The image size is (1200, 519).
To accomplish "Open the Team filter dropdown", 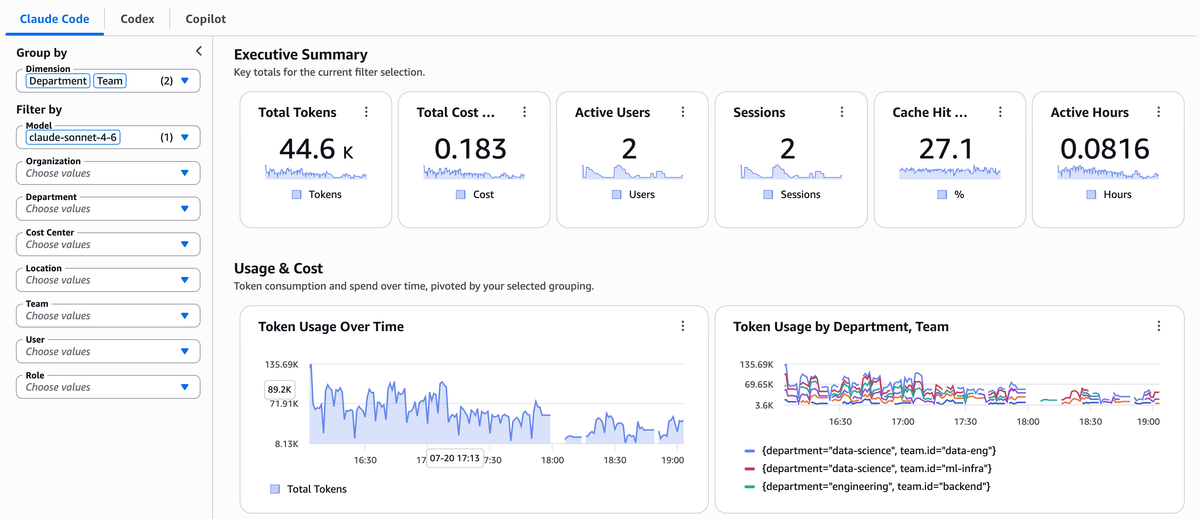I will (108, 315).
